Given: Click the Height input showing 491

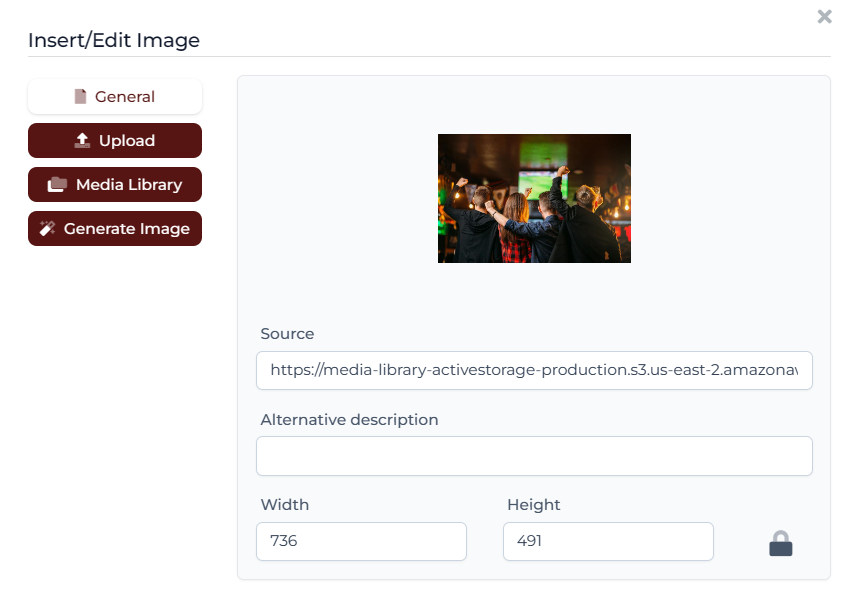Looking at the screenshot, I should [x=608, y=541].
